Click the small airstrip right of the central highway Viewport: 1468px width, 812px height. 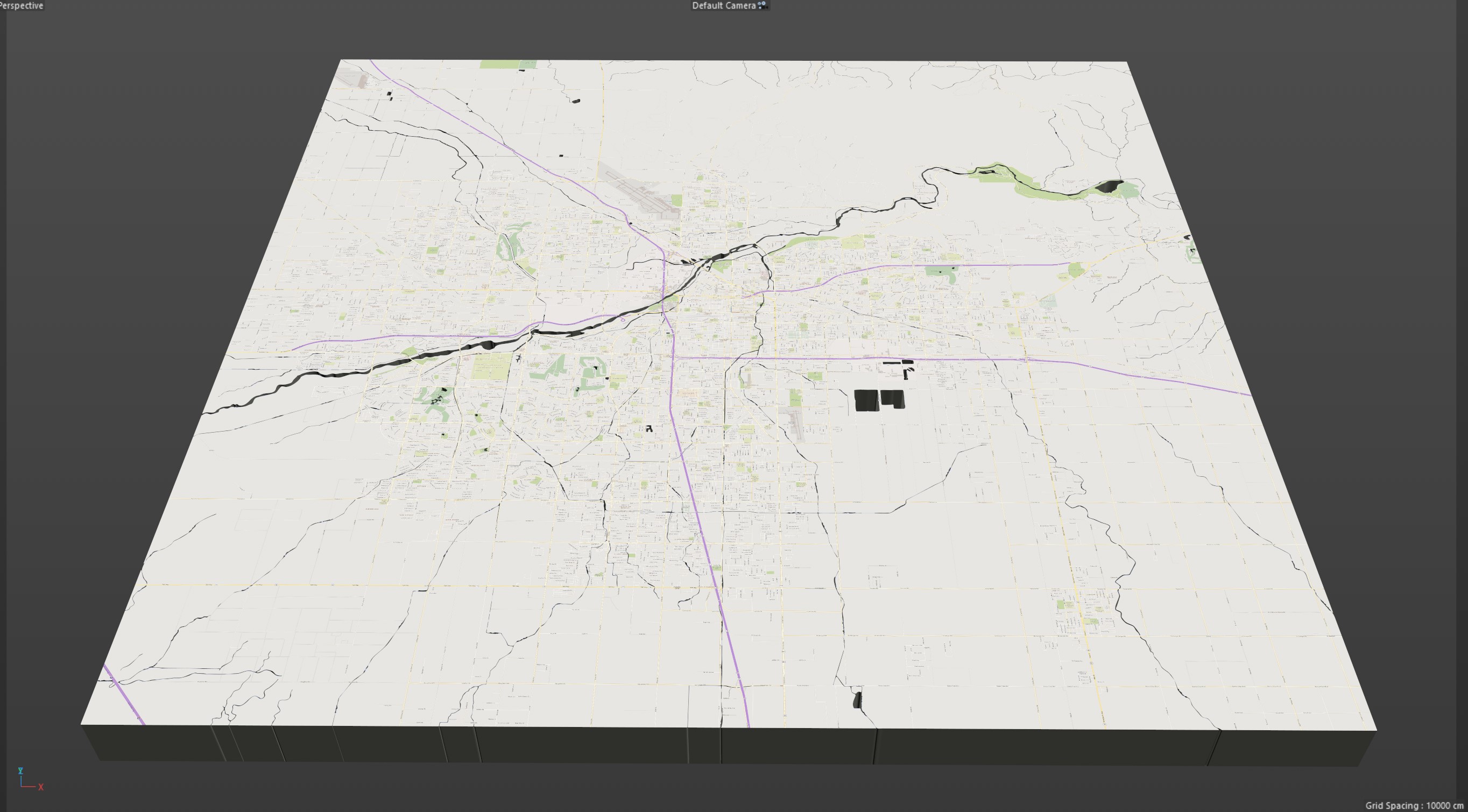796,425
